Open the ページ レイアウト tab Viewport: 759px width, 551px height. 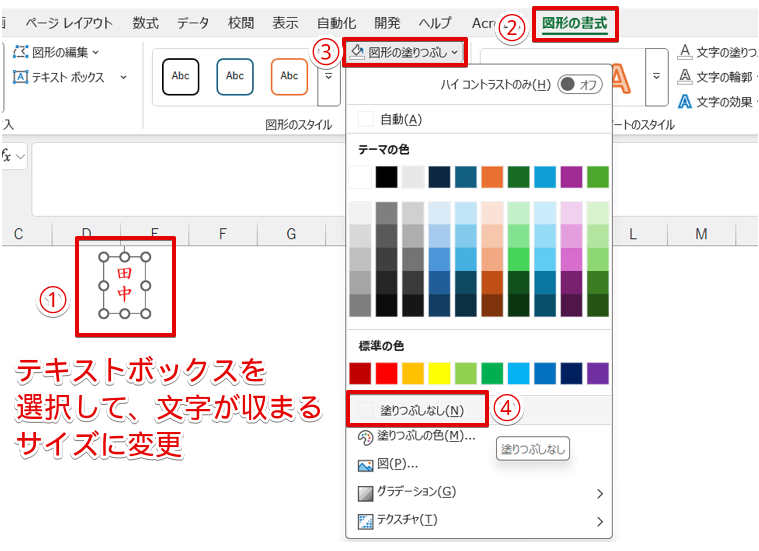(x=69, y=23)
